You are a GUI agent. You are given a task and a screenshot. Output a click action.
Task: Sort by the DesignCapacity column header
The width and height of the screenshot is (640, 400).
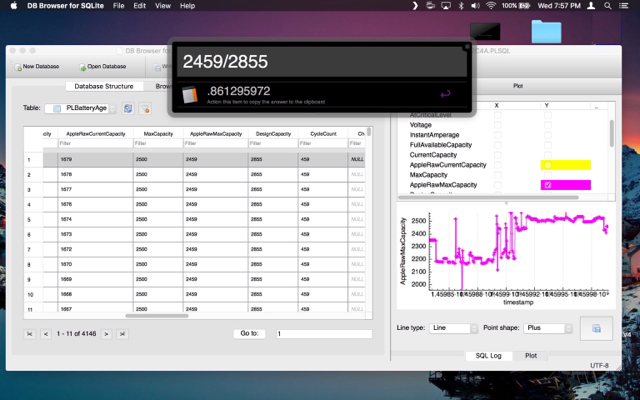[273, 134]
